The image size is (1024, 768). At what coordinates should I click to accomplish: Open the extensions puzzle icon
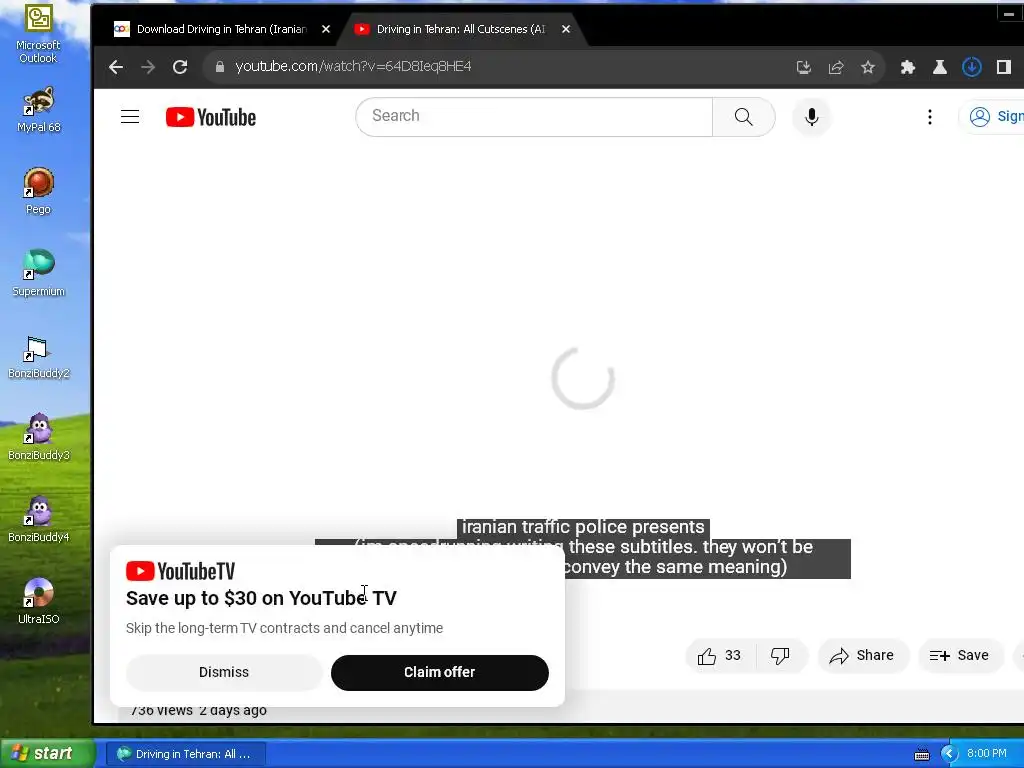[908, 67]
